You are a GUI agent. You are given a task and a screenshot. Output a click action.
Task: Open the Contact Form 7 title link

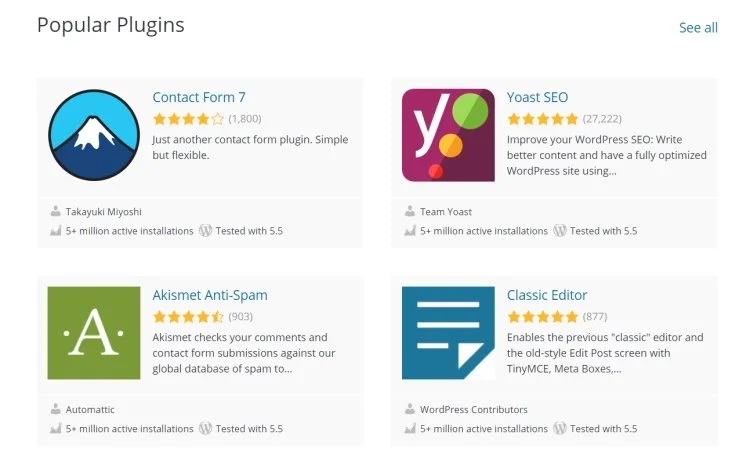point(199,97)
